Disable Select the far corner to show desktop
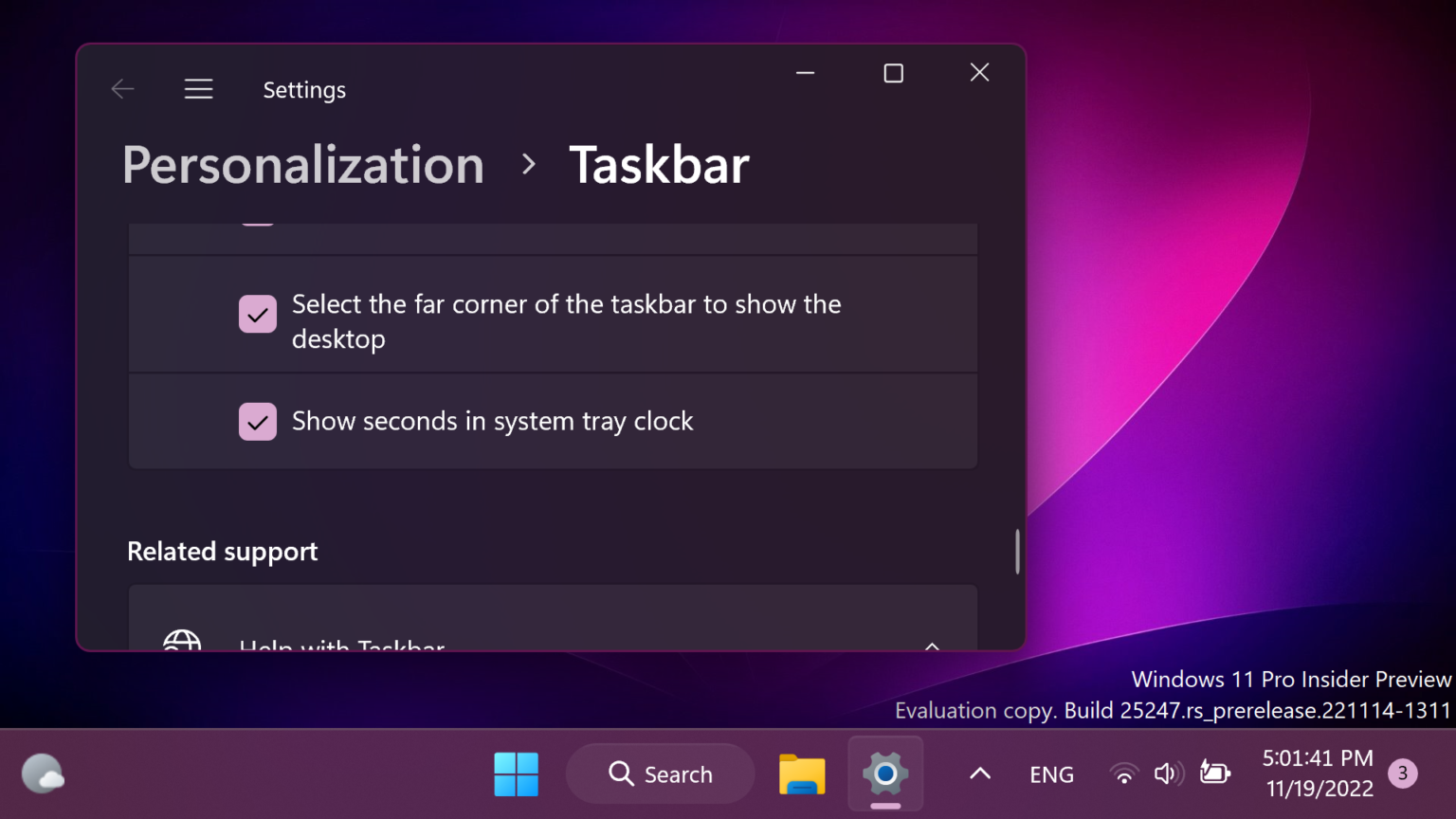Viewport: 1456px width, 819px height. pyautogui.click(x=257, y=314)
